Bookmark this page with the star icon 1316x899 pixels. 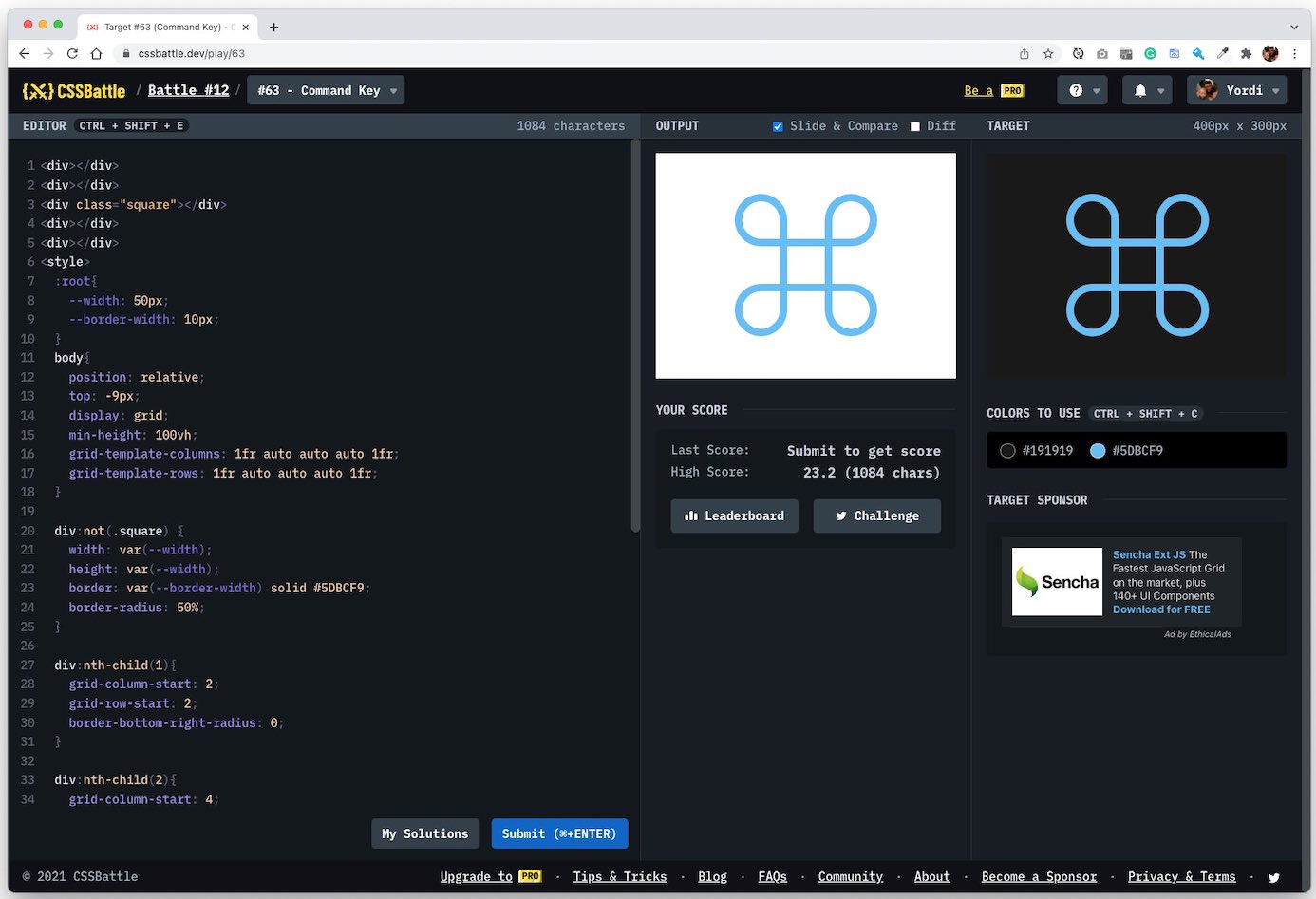[x=1048, y=54]
